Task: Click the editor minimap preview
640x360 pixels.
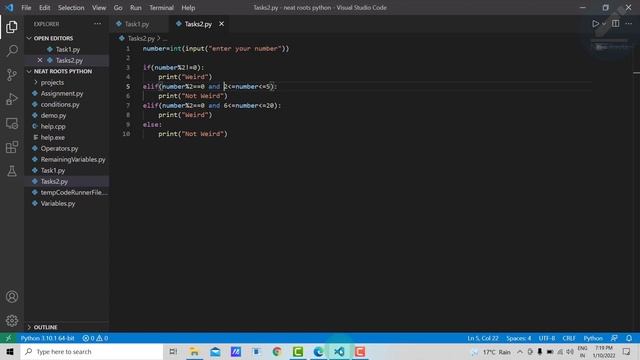Action: point(611,45)
